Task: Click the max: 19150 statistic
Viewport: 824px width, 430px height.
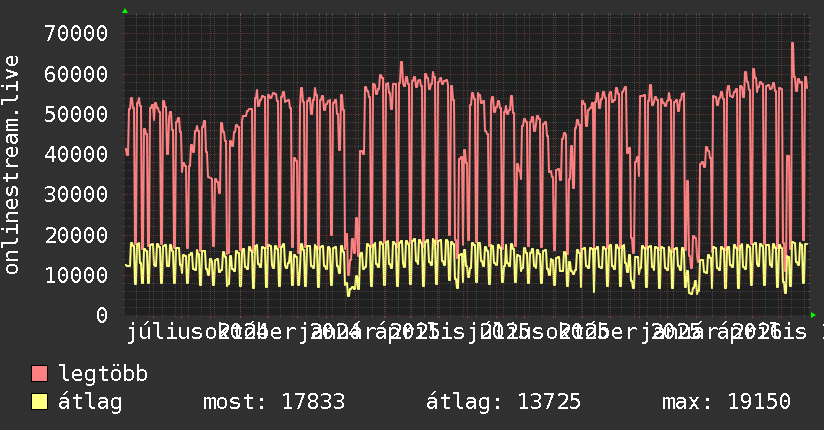Action: (726, 402)
